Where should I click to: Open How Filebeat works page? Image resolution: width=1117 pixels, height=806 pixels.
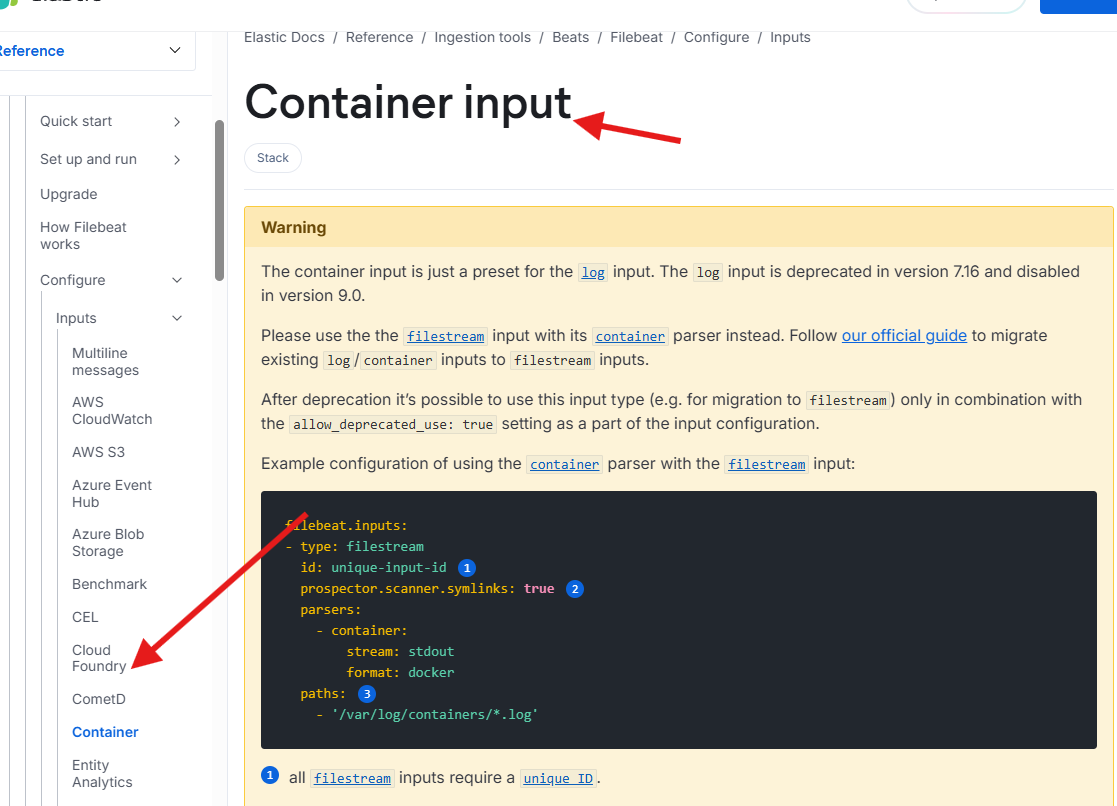point(83,235)
